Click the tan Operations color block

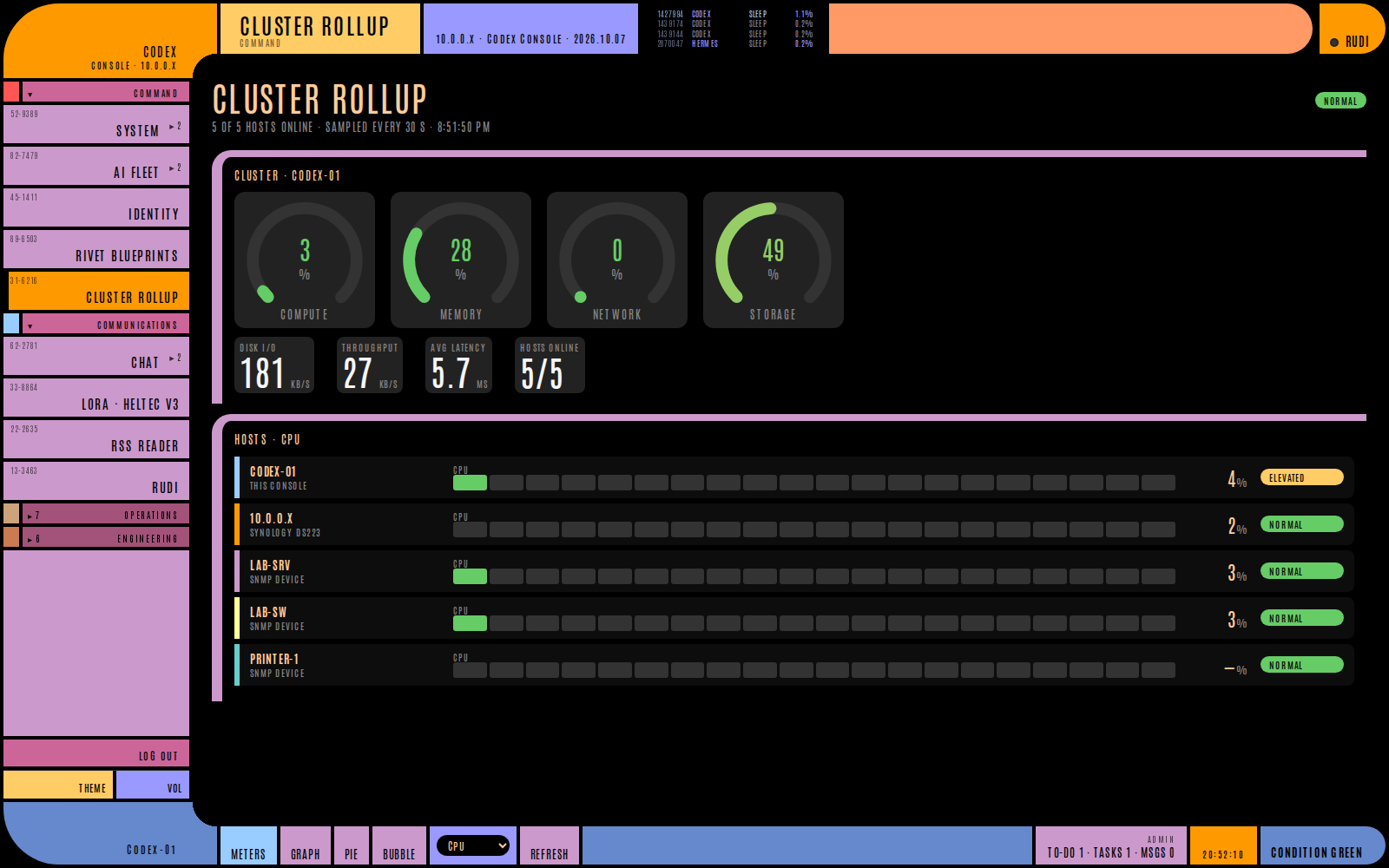[11, 514]
